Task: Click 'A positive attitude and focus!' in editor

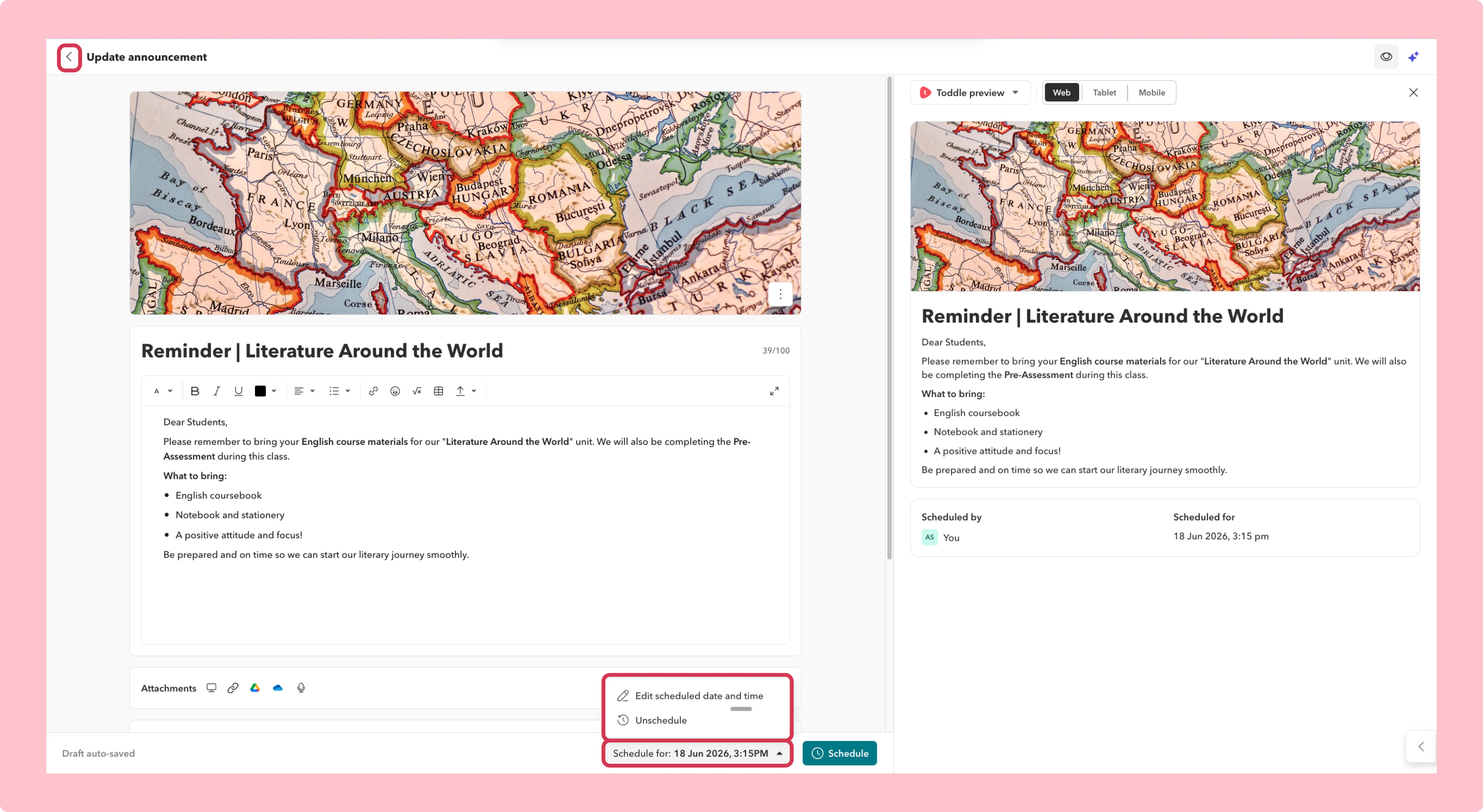Action: pos(239,535)
